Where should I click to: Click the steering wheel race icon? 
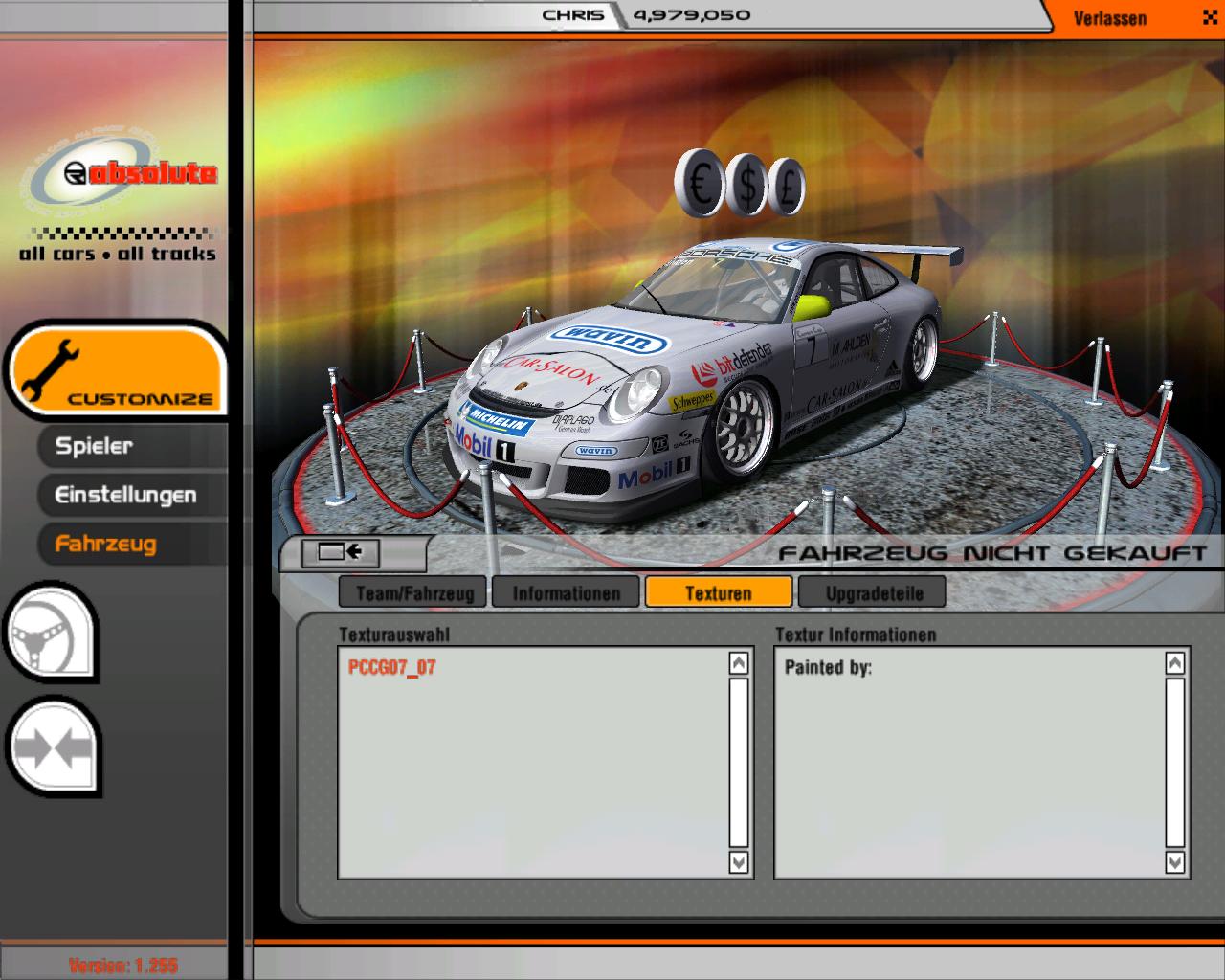[x=51, y=633]
